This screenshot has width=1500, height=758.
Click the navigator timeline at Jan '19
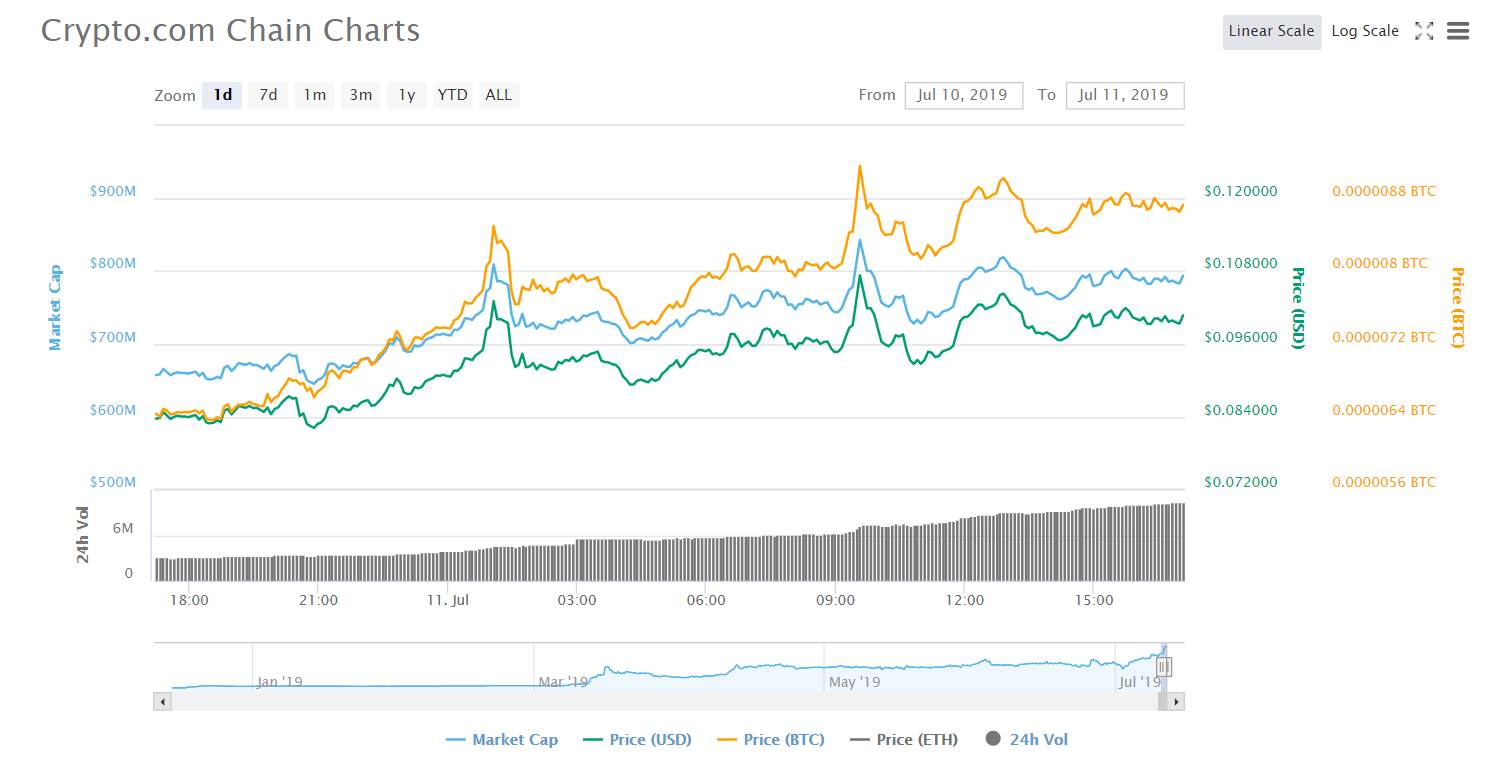pos(279,682)
